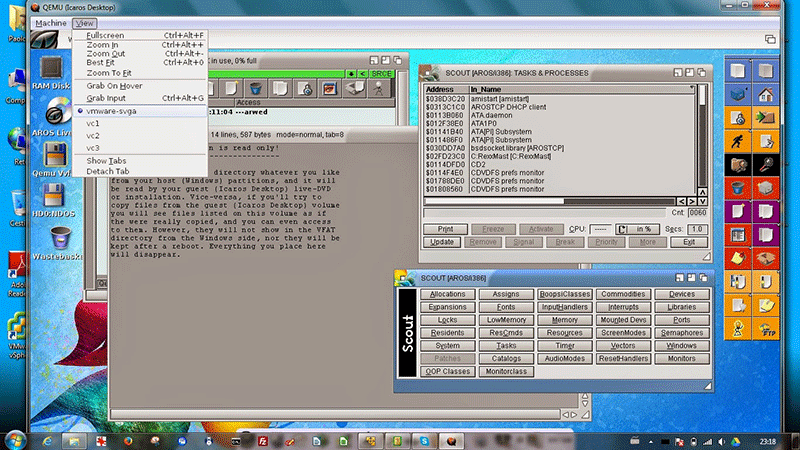Open ScreenModes in Scout window

click(623, 333)
